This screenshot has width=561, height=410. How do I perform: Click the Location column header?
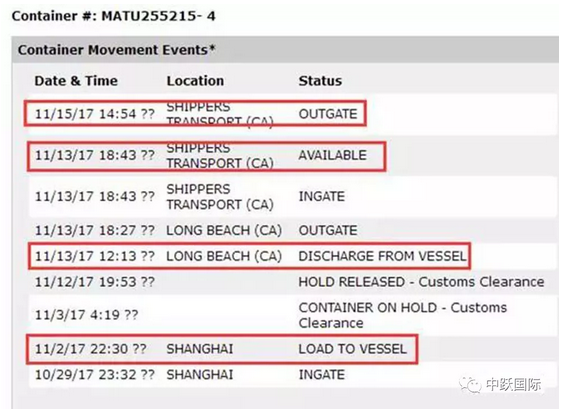tap(195, 81)
